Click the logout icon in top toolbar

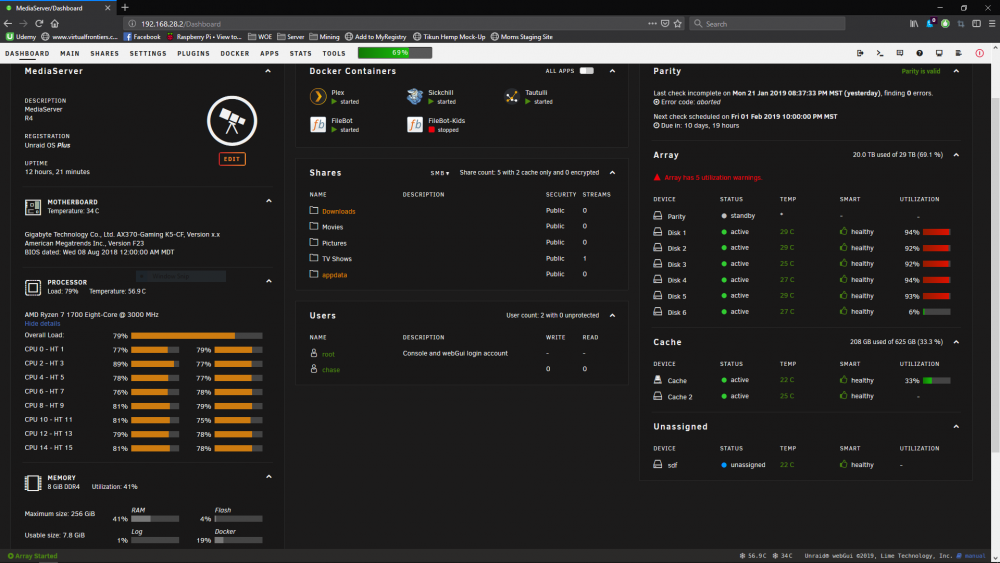(860, 54)
